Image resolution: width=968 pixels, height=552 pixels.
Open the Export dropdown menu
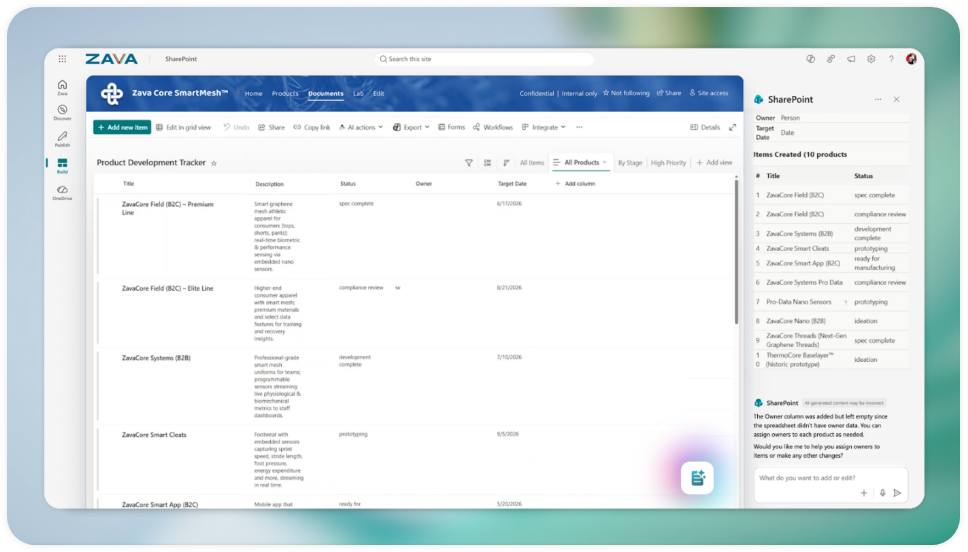[x=411, y=127]
